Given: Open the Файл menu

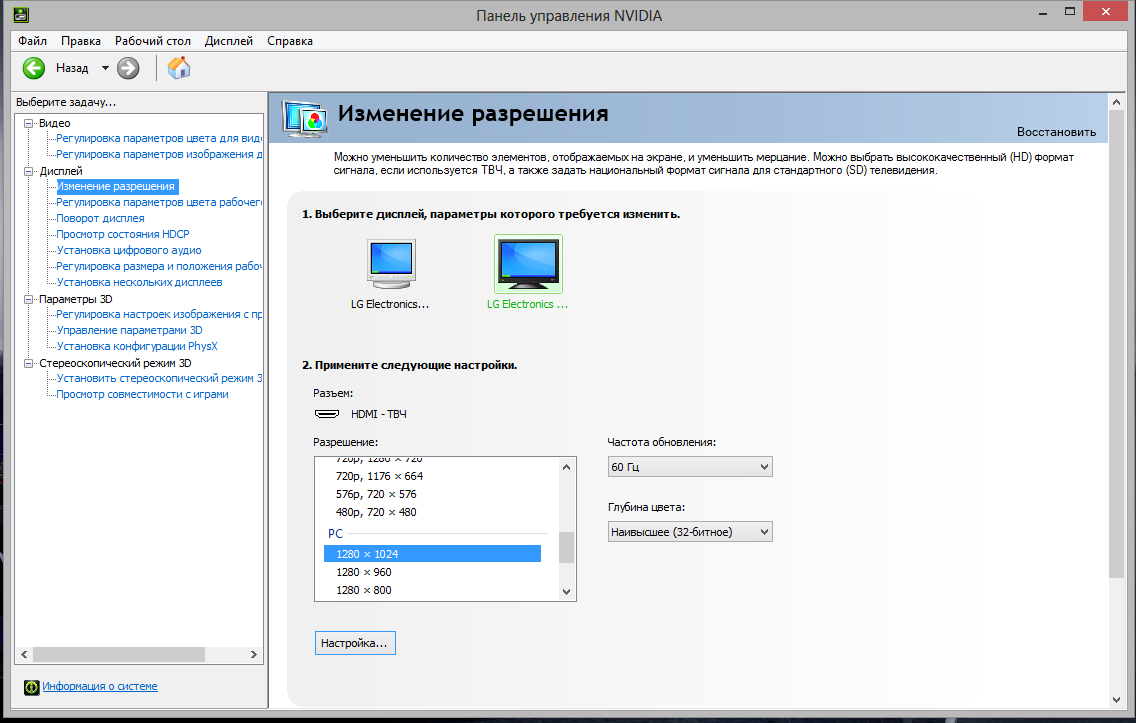Looking at the screenshot, I should tap(33, 41).
